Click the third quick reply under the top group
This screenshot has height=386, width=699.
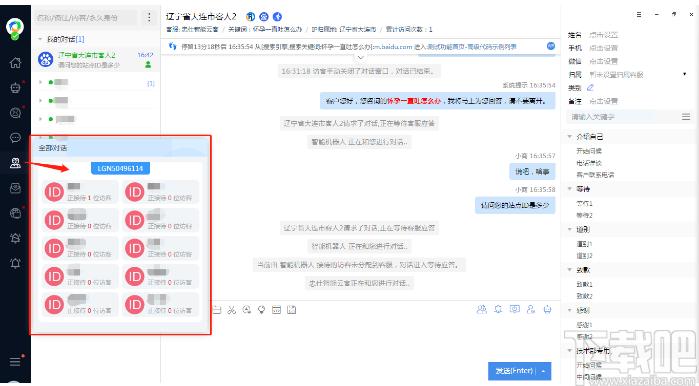pyautogui.click(x=595, y=174)
